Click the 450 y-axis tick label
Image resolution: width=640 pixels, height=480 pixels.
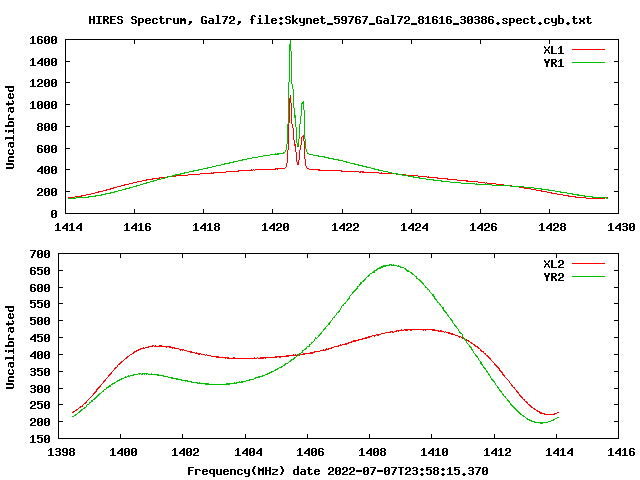point(40,338)
